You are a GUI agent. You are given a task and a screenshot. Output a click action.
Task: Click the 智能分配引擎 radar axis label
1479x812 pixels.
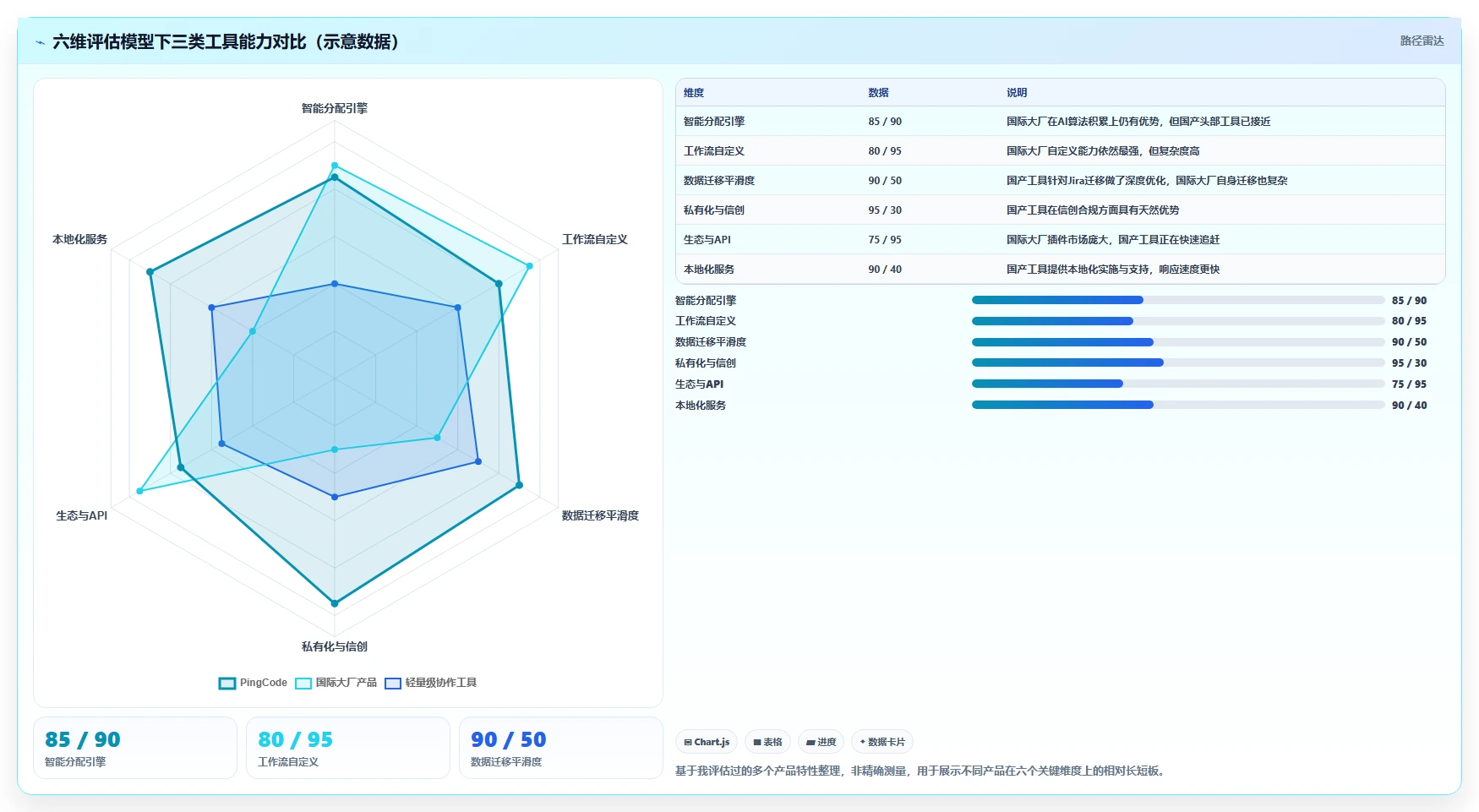[x=335, y=108]
